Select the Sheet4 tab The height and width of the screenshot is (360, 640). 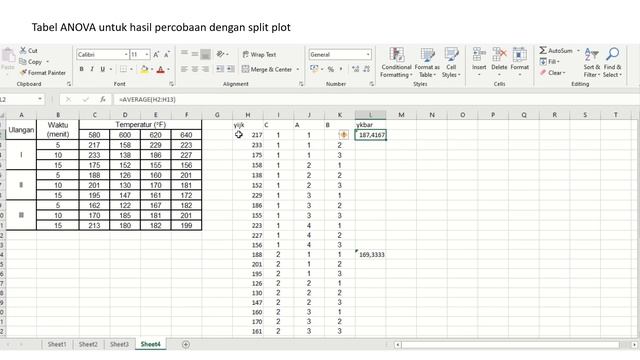(151, 344)
